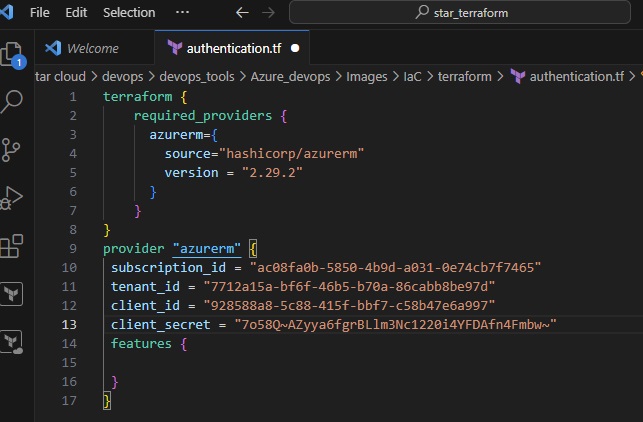
Task: Open the Source Control view icon
Action: pos(11,150)
